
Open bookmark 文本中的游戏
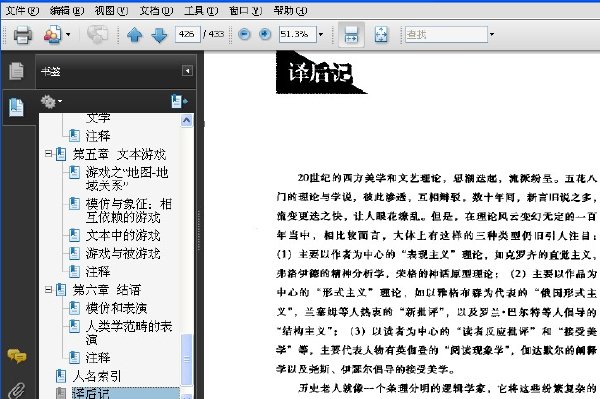click(x=122, y=235)
